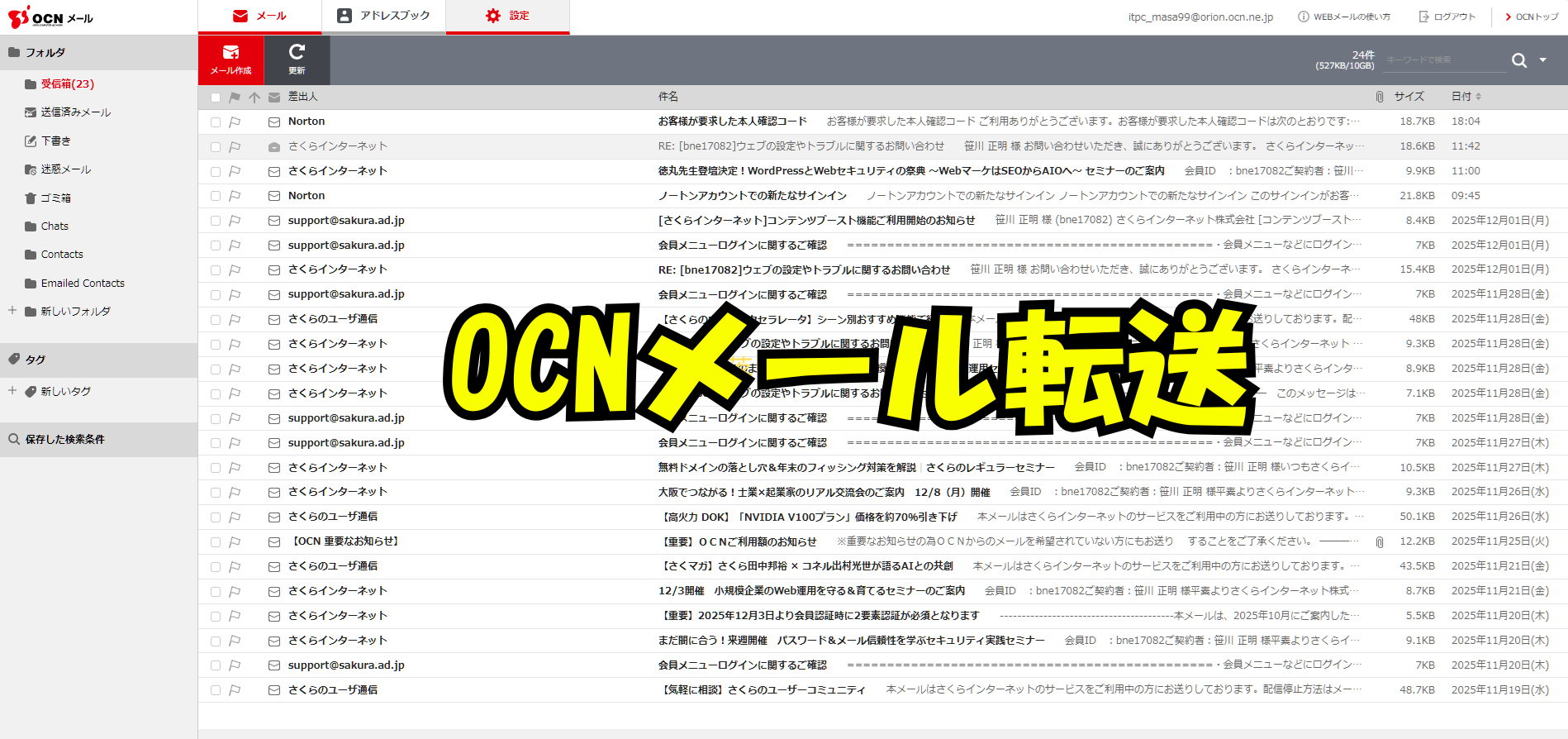Open sent mail folder (送信済みメール)
This screenshot has height=739, width=1568.
coord(75,112)
